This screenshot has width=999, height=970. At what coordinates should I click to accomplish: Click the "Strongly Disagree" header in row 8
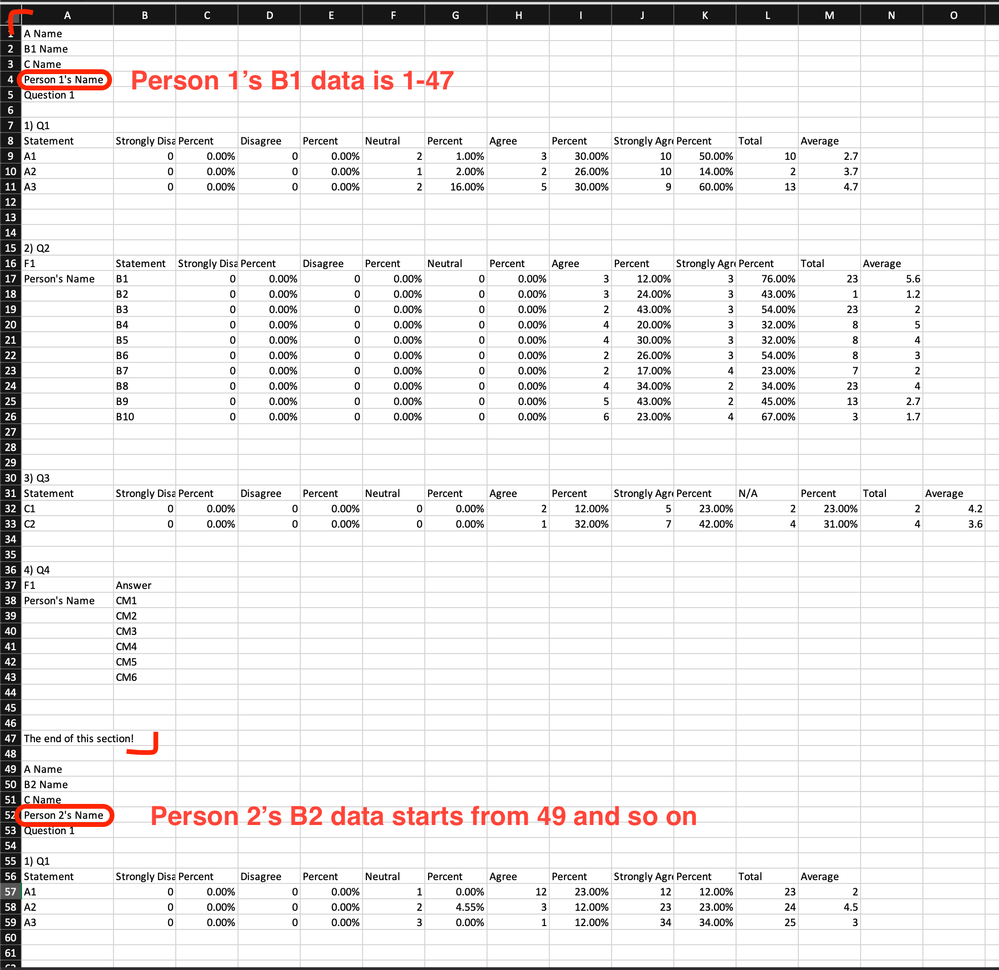tap(144, 140)
